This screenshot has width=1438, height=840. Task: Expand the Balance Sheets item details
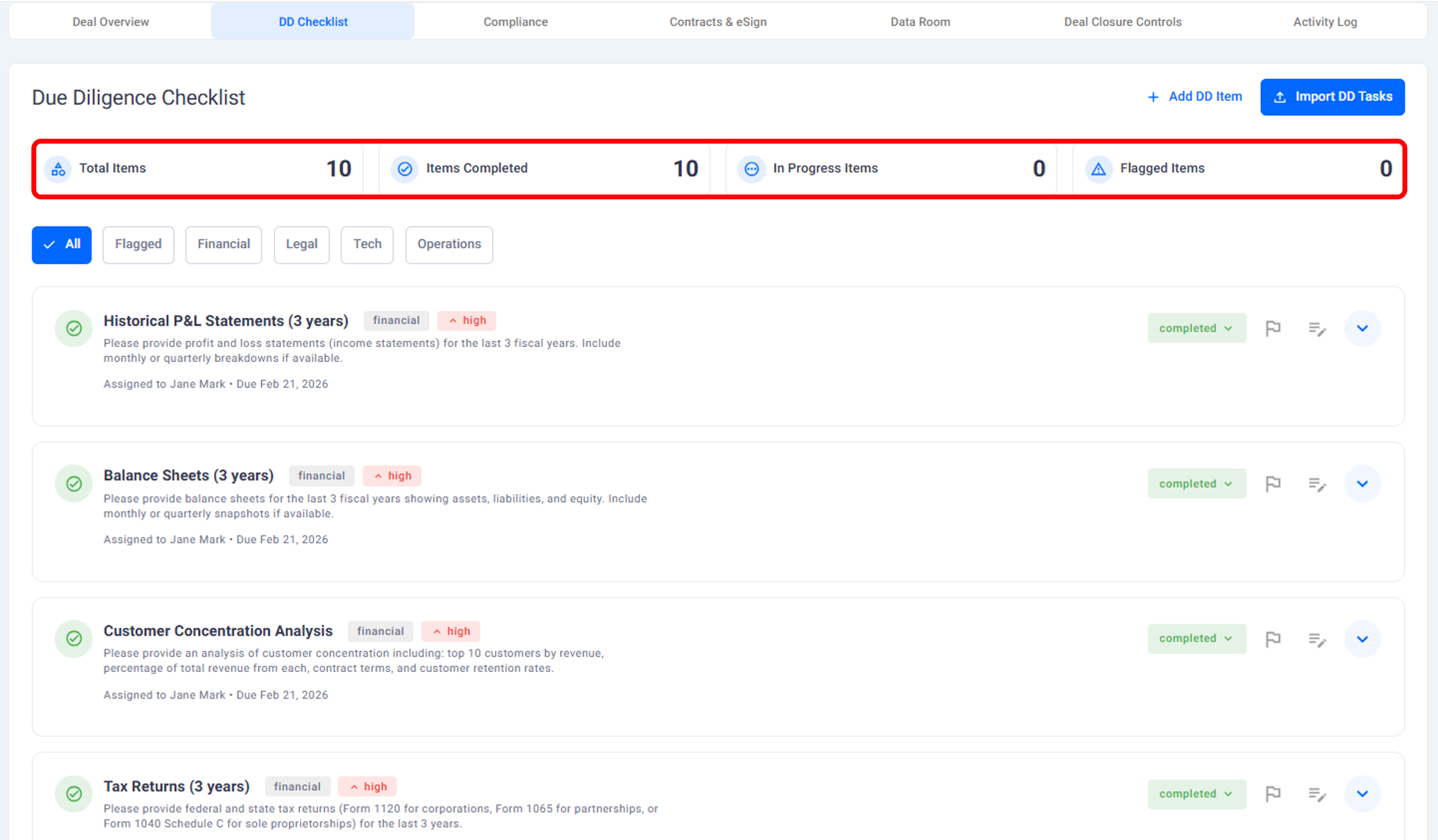tap(1362, 484)
